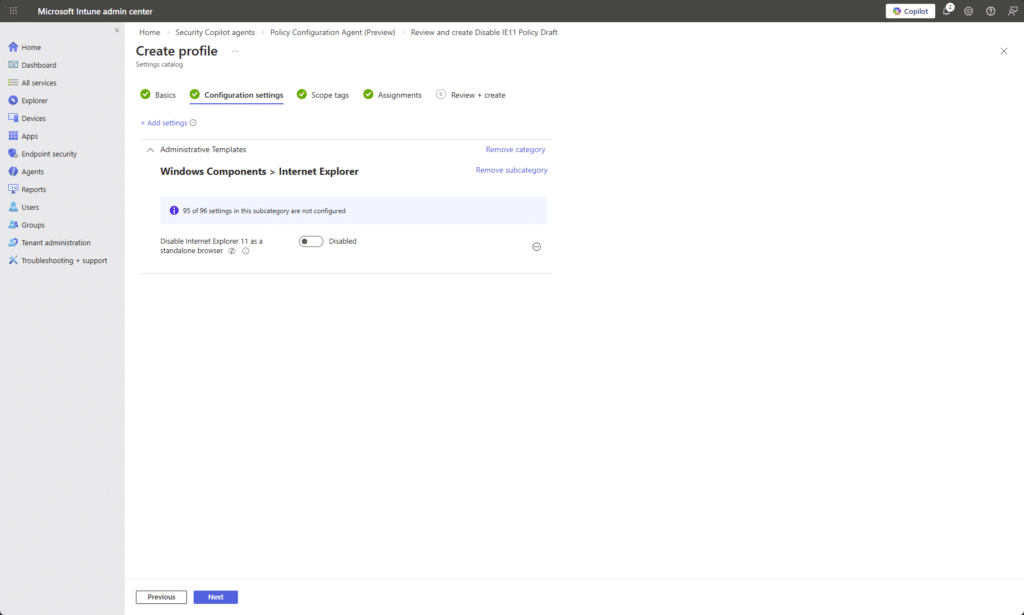View notifications in the admin center
The height and width of the screenshot is (615, 1024).
(944, 11)
